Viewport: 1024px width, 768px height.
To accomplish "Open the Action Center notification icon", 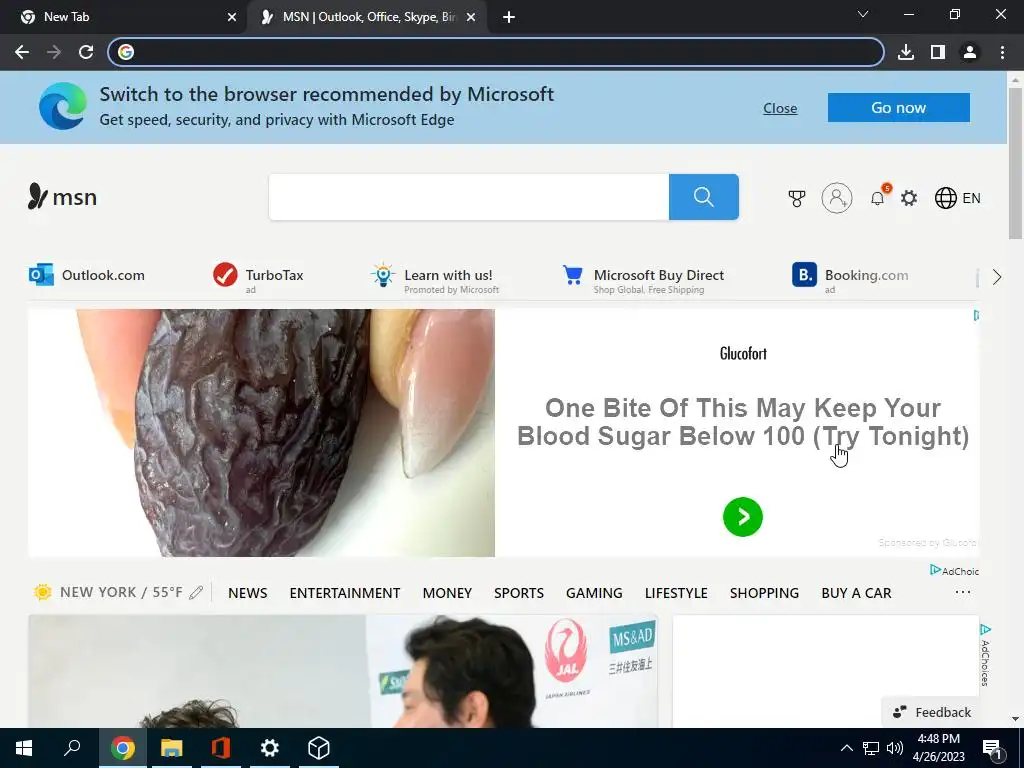I will (993, 748).
